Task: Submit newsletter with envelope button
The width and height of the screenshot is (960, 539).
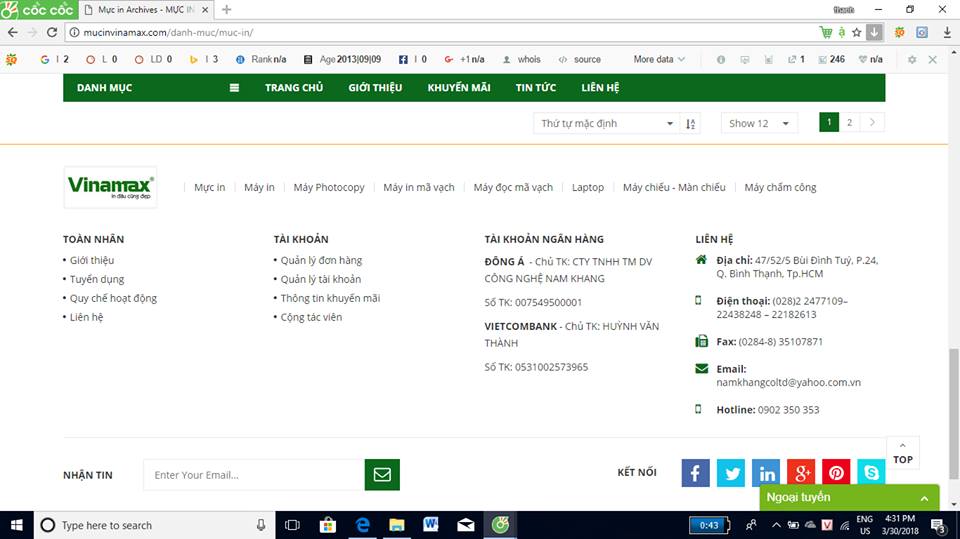Action: [x=382, y=475]
